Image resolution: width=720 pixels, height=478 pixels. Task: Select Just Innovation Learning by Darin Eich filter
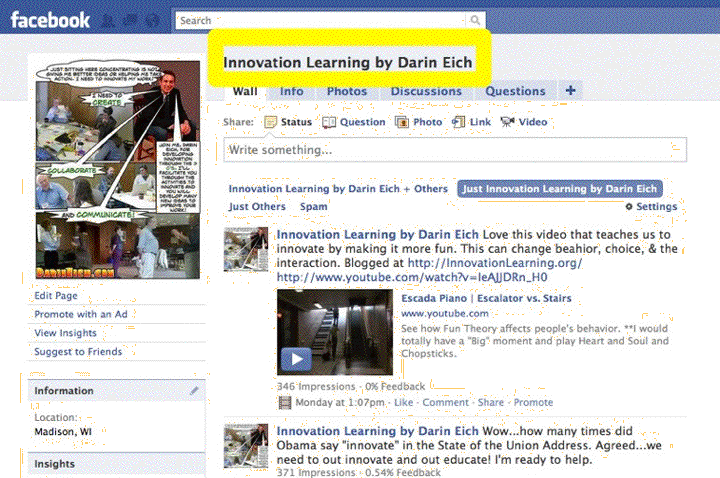[560, 189]
